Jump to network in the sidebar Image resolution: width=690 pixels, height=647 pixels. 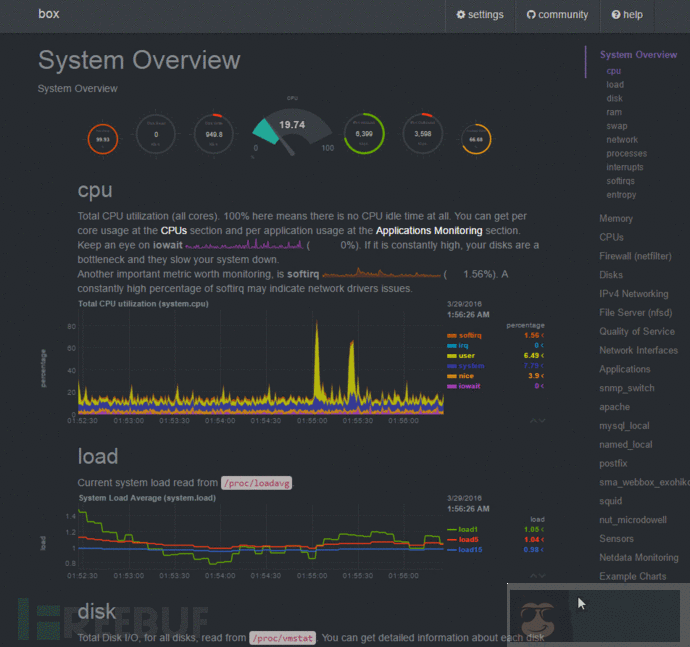point(622,140)
